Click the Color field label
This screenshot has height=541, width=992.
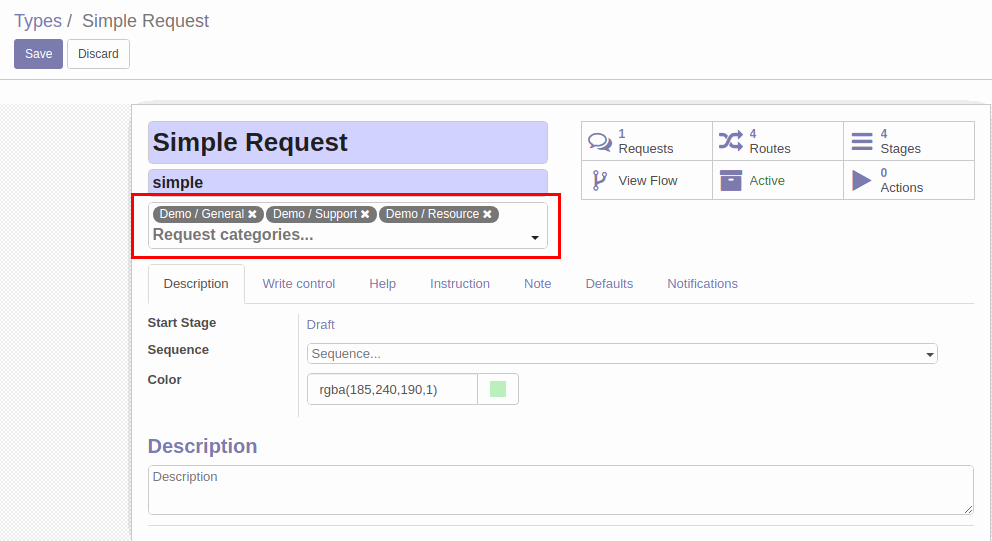[164, 380]
